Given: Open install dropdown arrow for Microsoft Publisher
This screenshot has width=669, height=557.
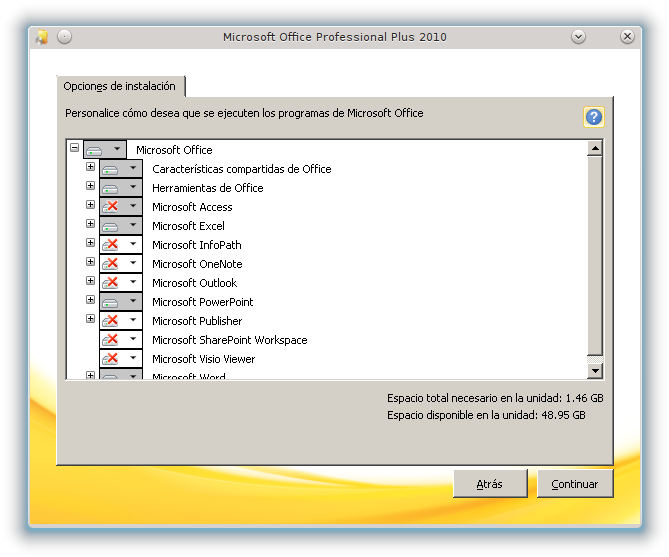Looking at the screenshot, I should point(133,320).
